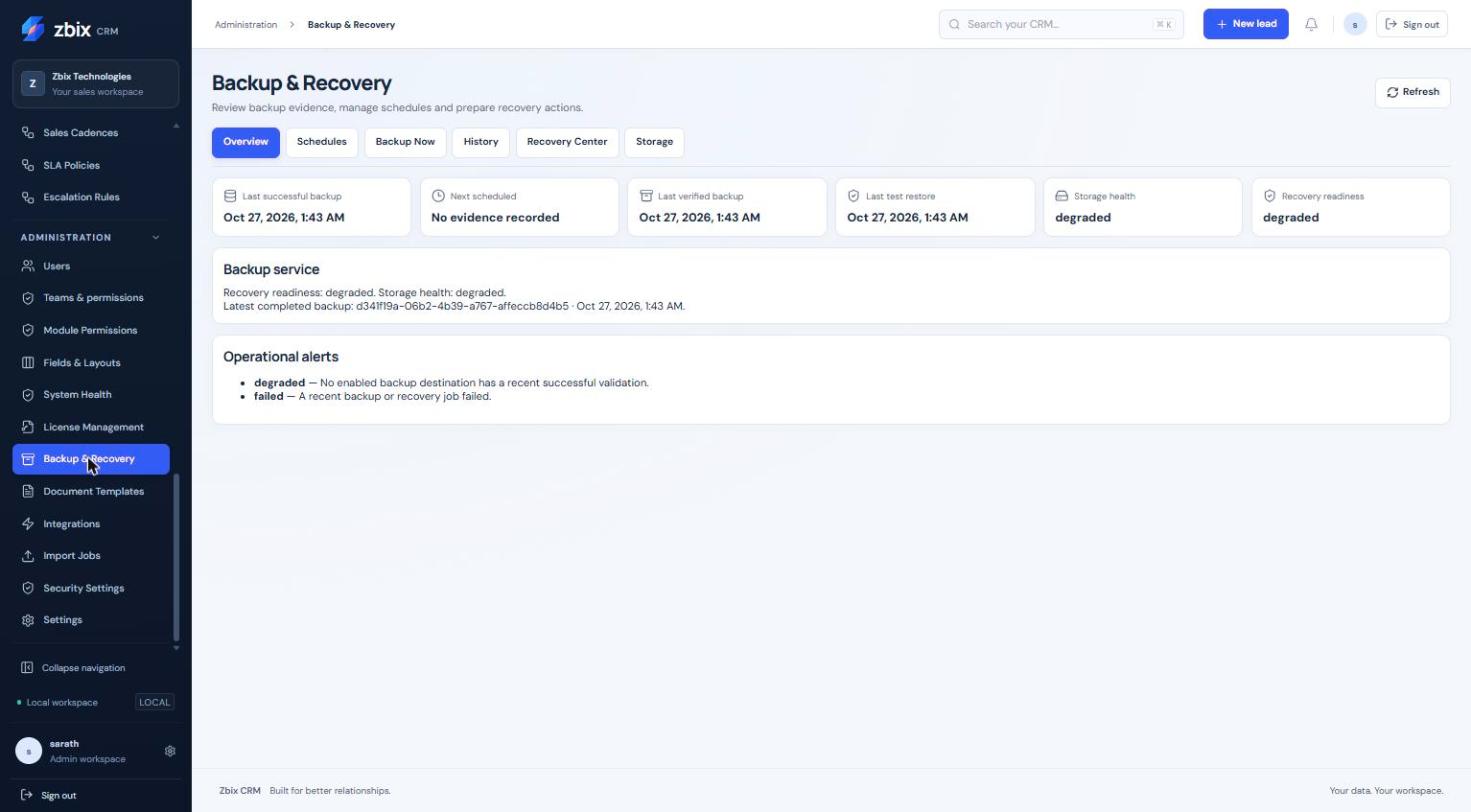Viewport: 1471px width, 812px height.
Task: Click sidebar scroll up arrow
Action: point(177,126)
